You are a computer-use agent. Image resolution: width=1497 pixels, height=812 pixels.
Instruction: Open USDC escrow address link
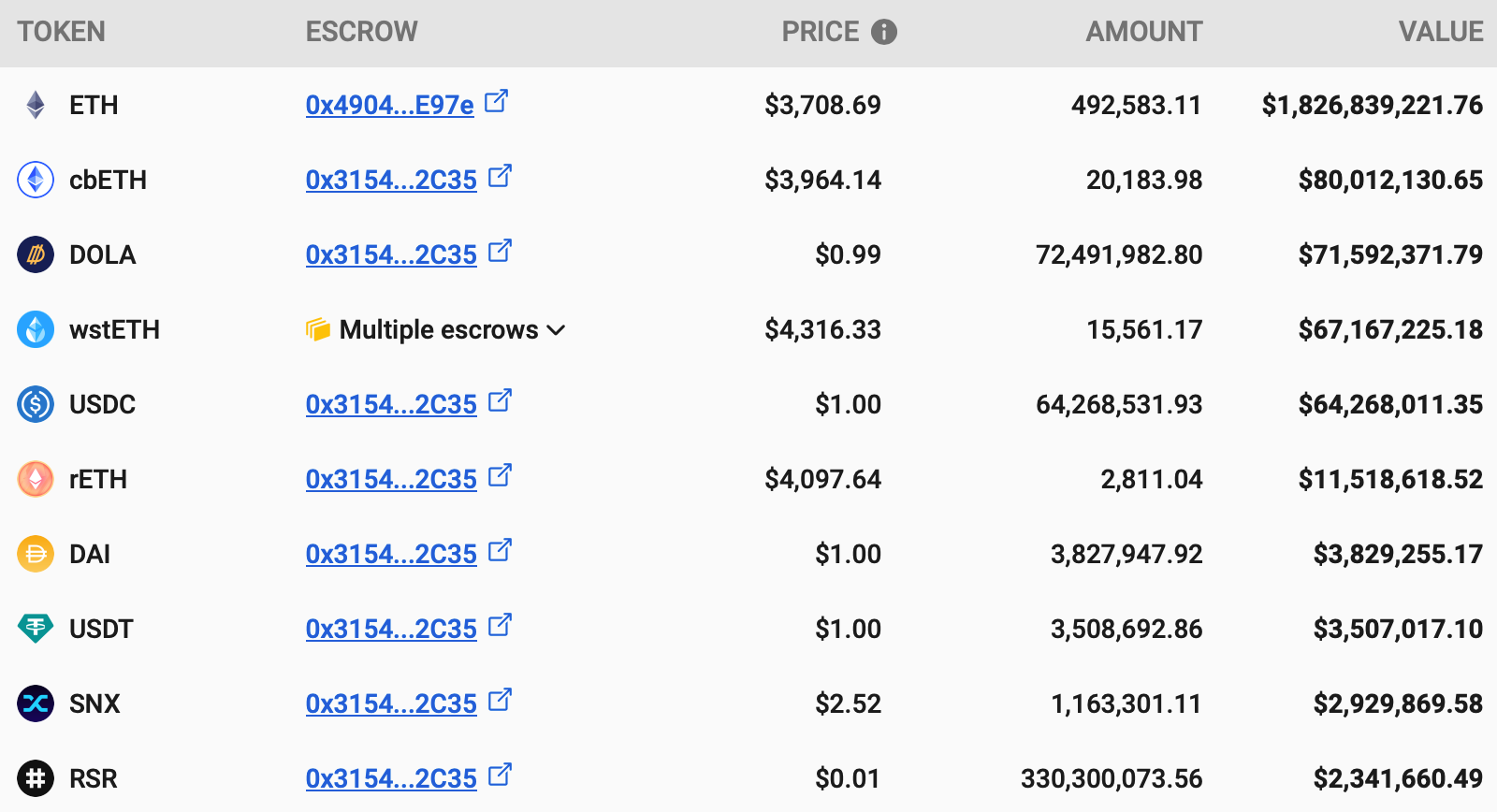point(391,404)
